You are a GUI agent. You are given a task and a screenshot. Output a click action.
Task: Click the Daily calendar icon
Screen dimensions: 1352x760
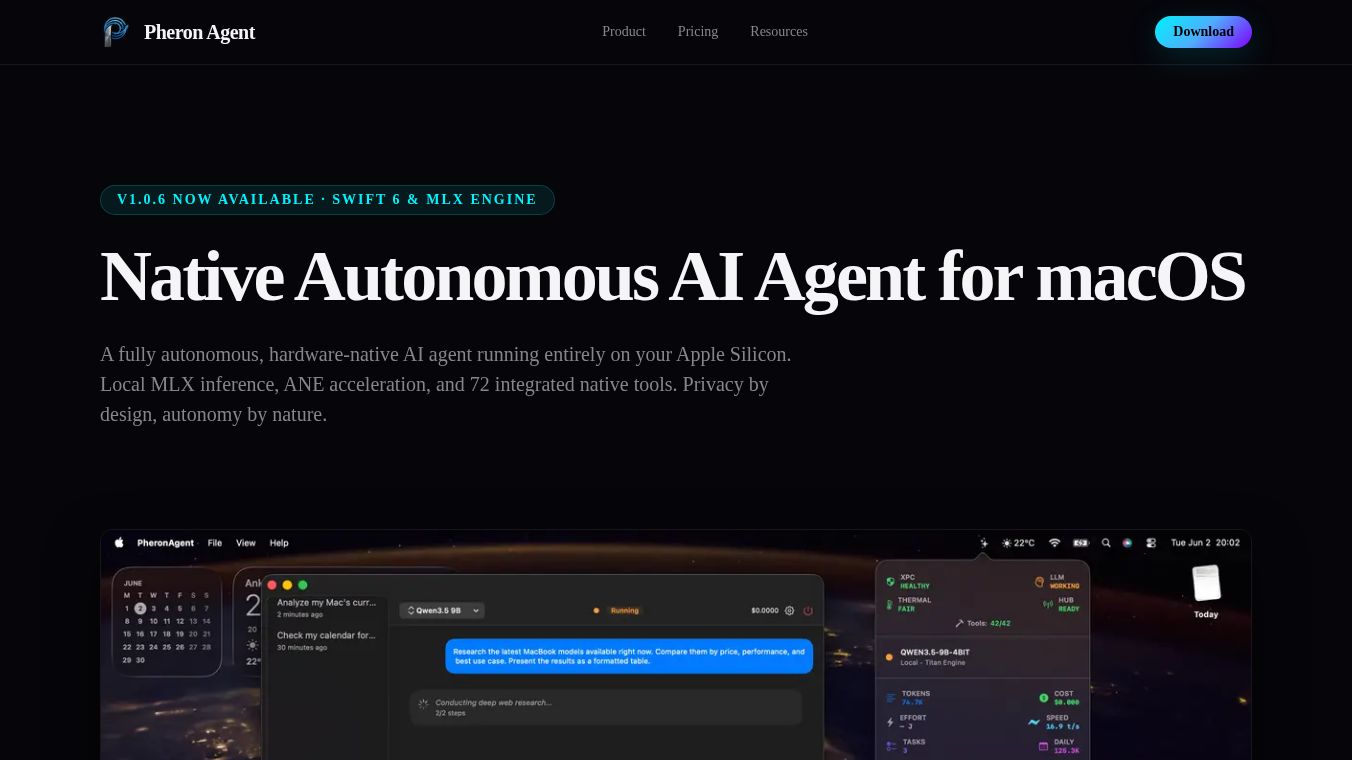tap(1043, 746)
